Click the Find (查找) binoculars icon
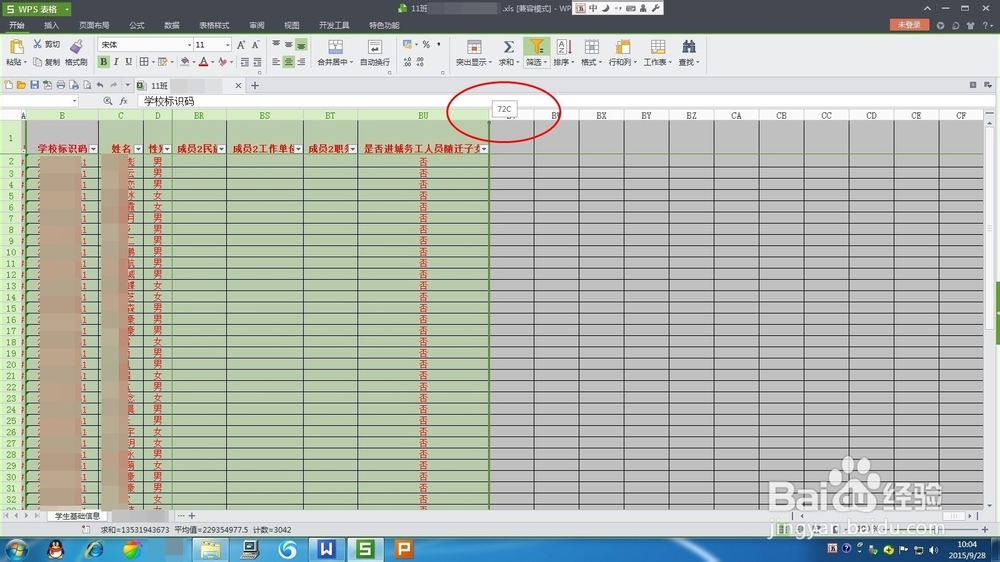Screen dimensions: 1000x562 click(688, 47)
